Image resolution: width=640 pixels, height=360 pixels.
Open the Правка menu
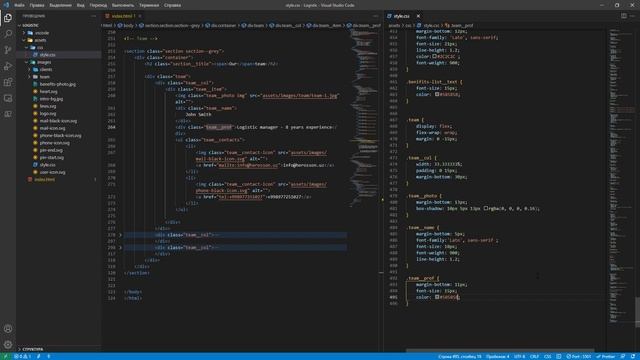point(37,5)
